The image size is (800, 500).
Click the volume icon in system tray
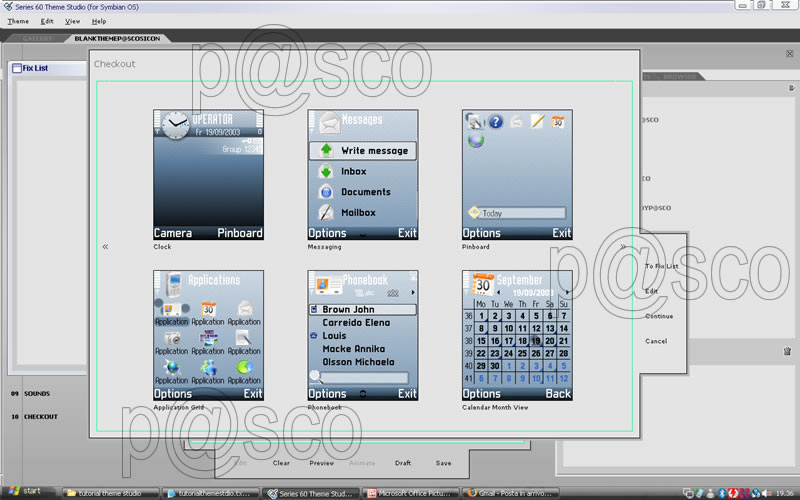coord(764,493)
